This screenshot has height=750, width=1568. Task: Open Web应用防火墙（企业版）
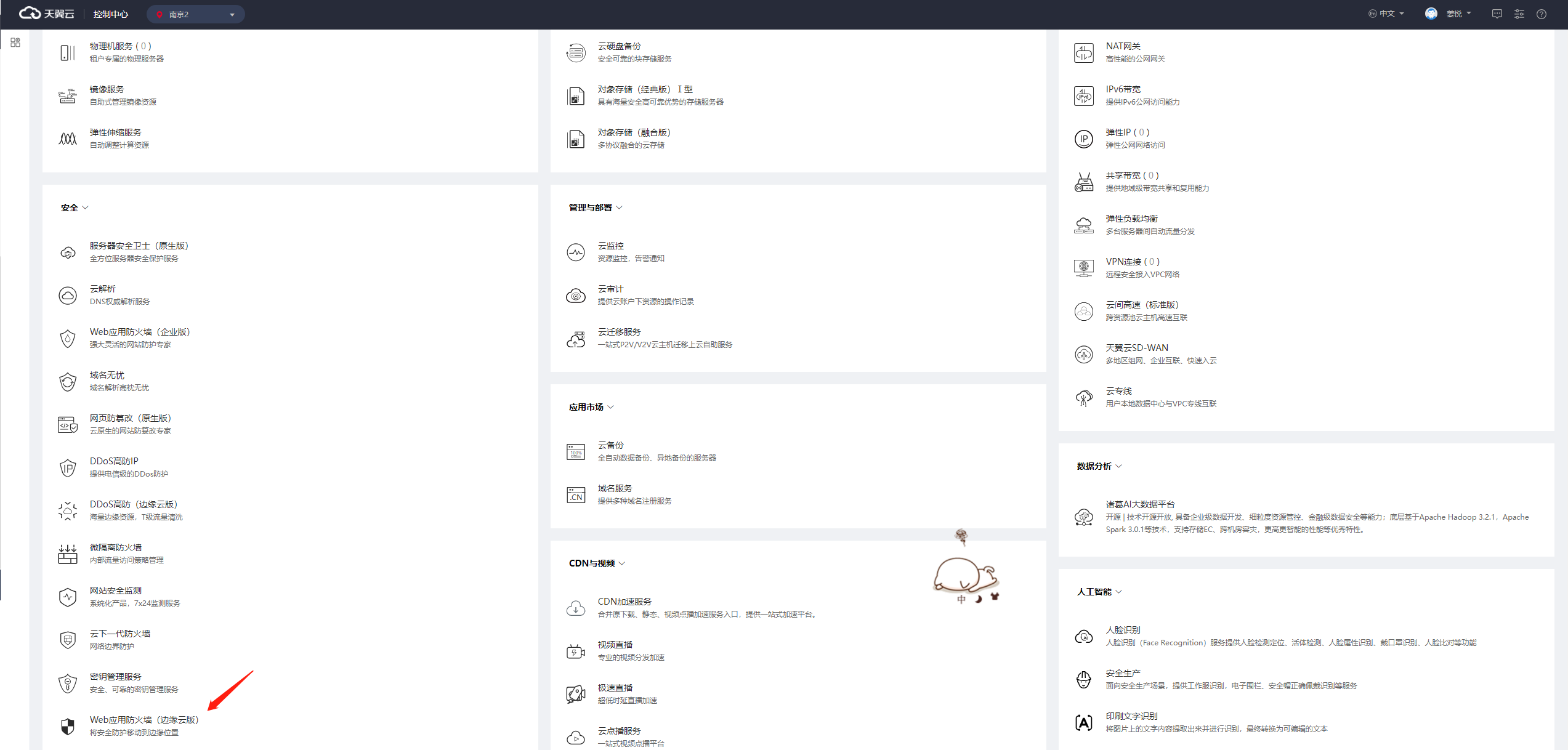coord(140,332)
